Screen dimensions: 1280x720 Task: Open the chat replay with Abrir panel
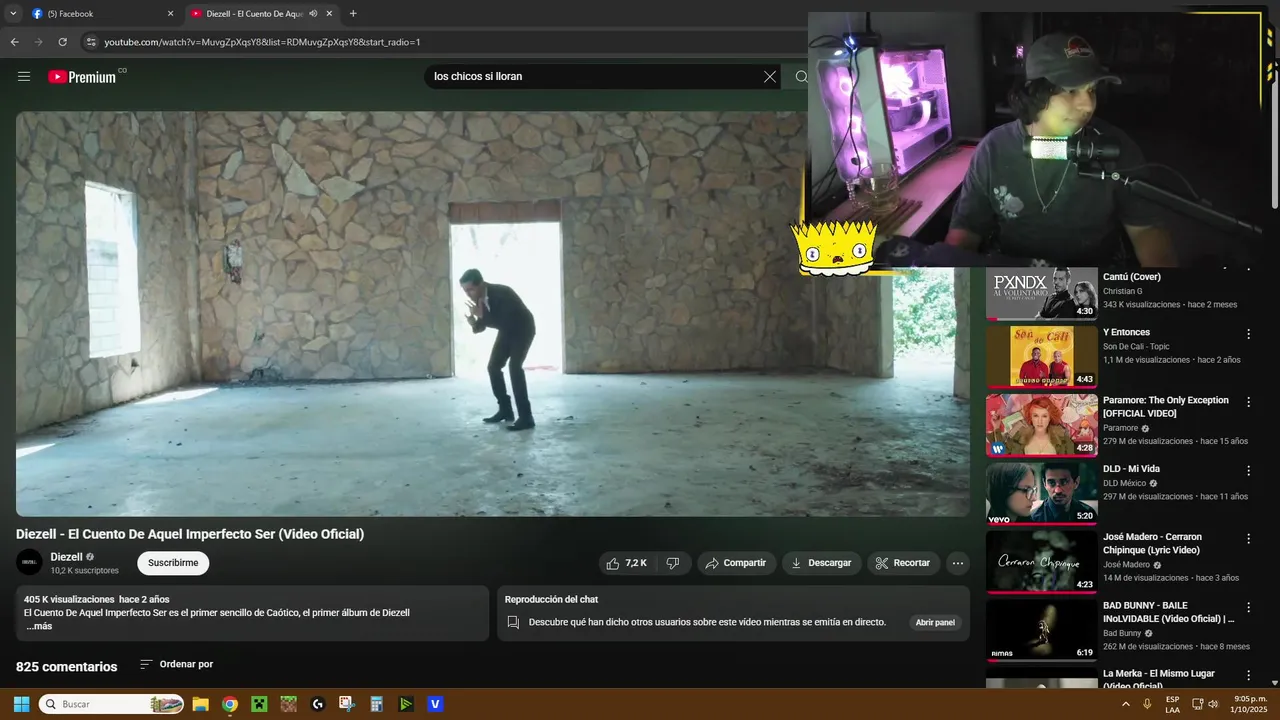pos(935,622)
